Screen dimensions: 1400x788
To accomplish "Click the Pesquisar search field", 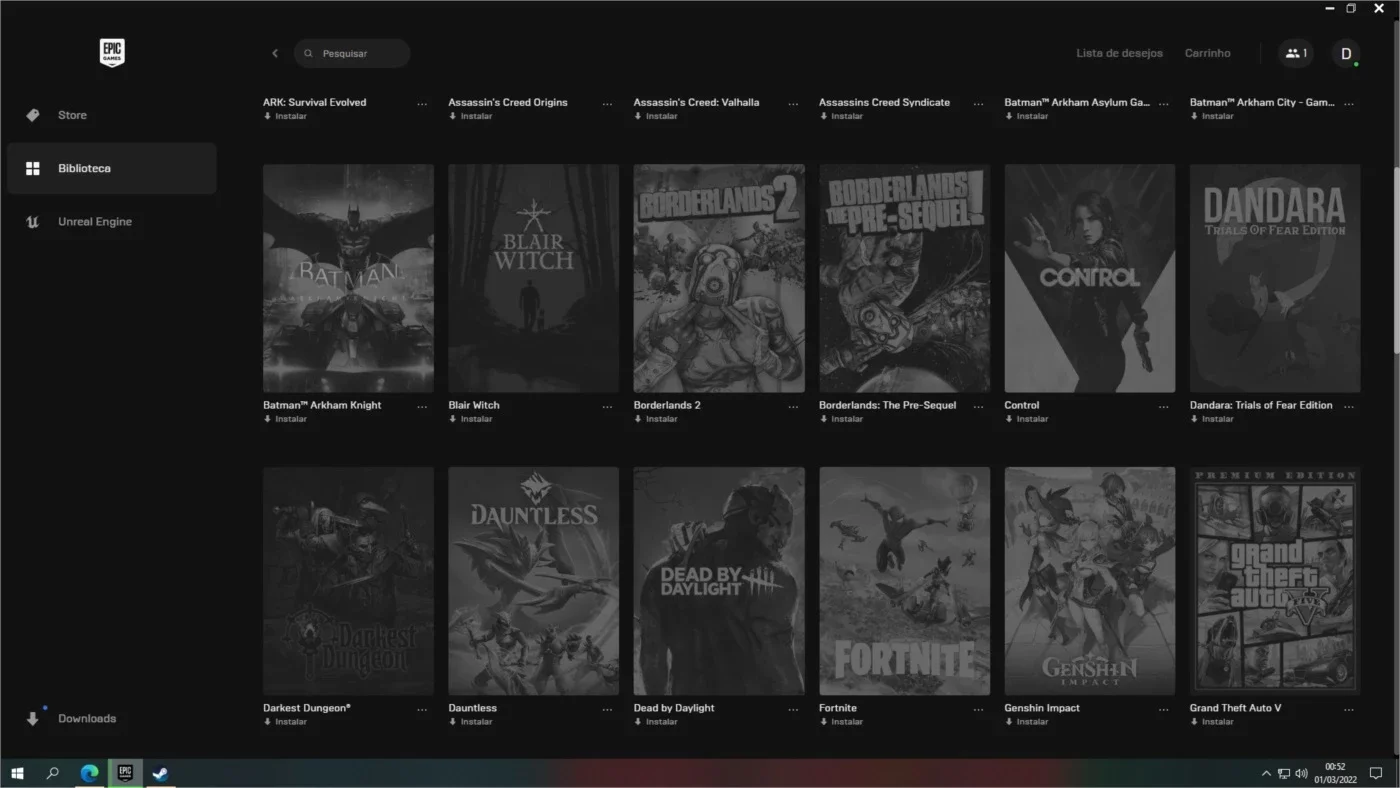I will click(x=352, y=53).
